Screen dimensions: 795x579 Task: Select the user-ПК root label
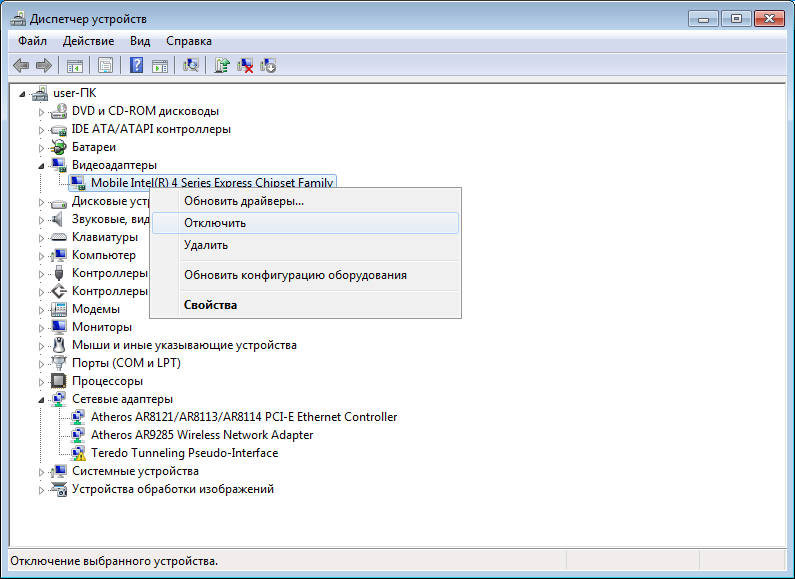tap(75, 93)
